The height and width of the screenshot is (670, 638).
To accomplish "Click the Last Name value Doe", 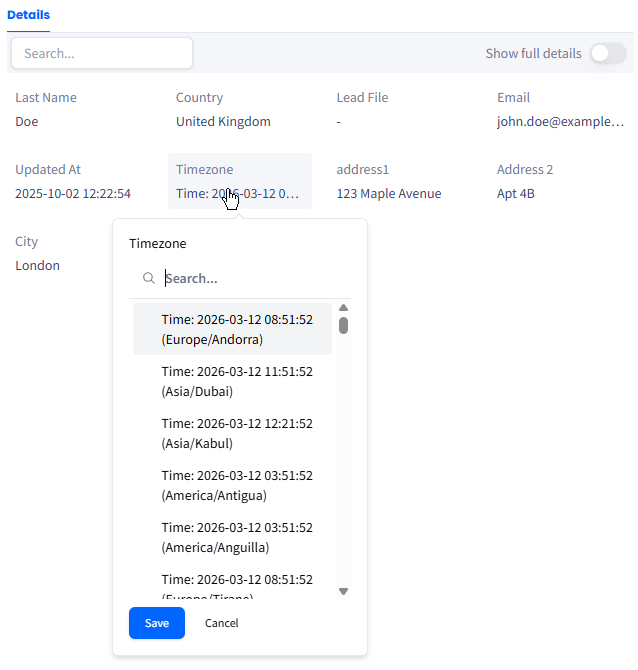I will click(x=27, y=122).
